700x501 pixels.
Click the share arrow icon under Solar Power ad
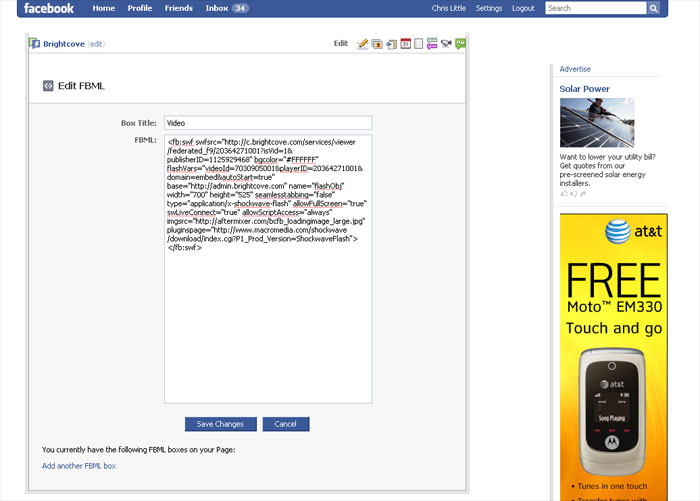pyautogui.click(x=583, y=194)
